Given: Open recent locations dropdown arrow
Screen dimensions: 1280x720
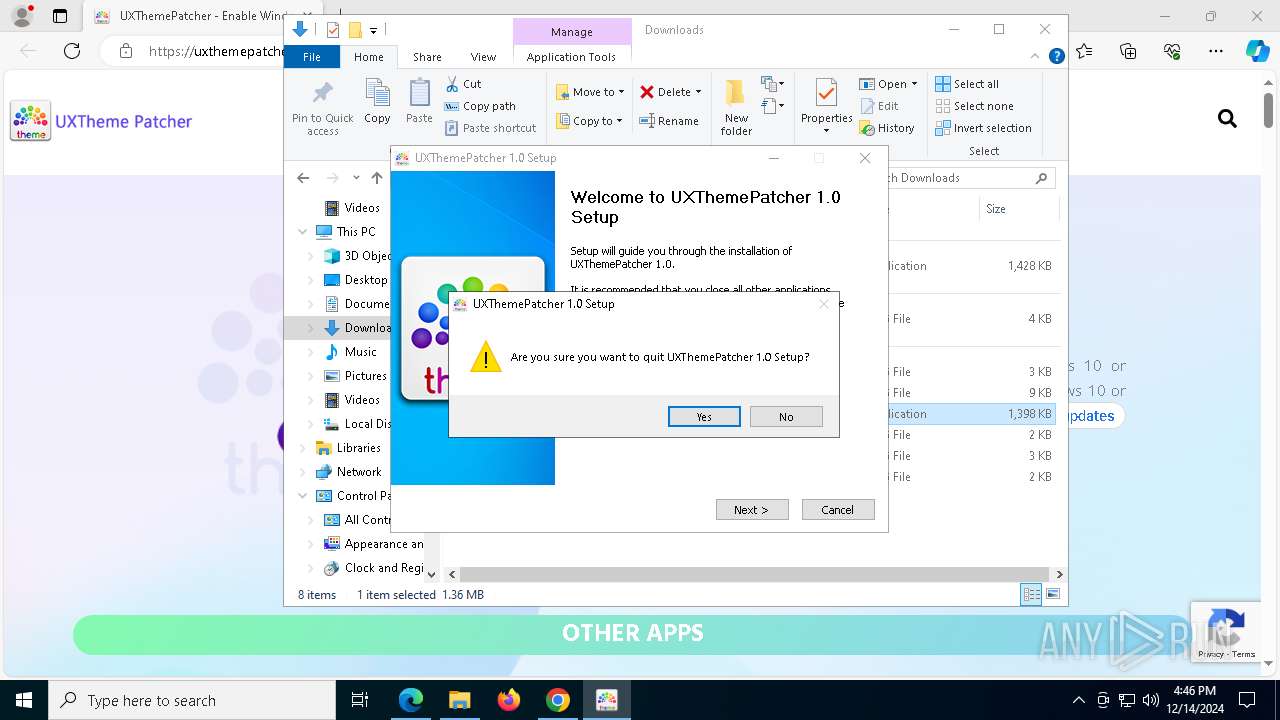Looking at the screenshot, I should 356,178.
